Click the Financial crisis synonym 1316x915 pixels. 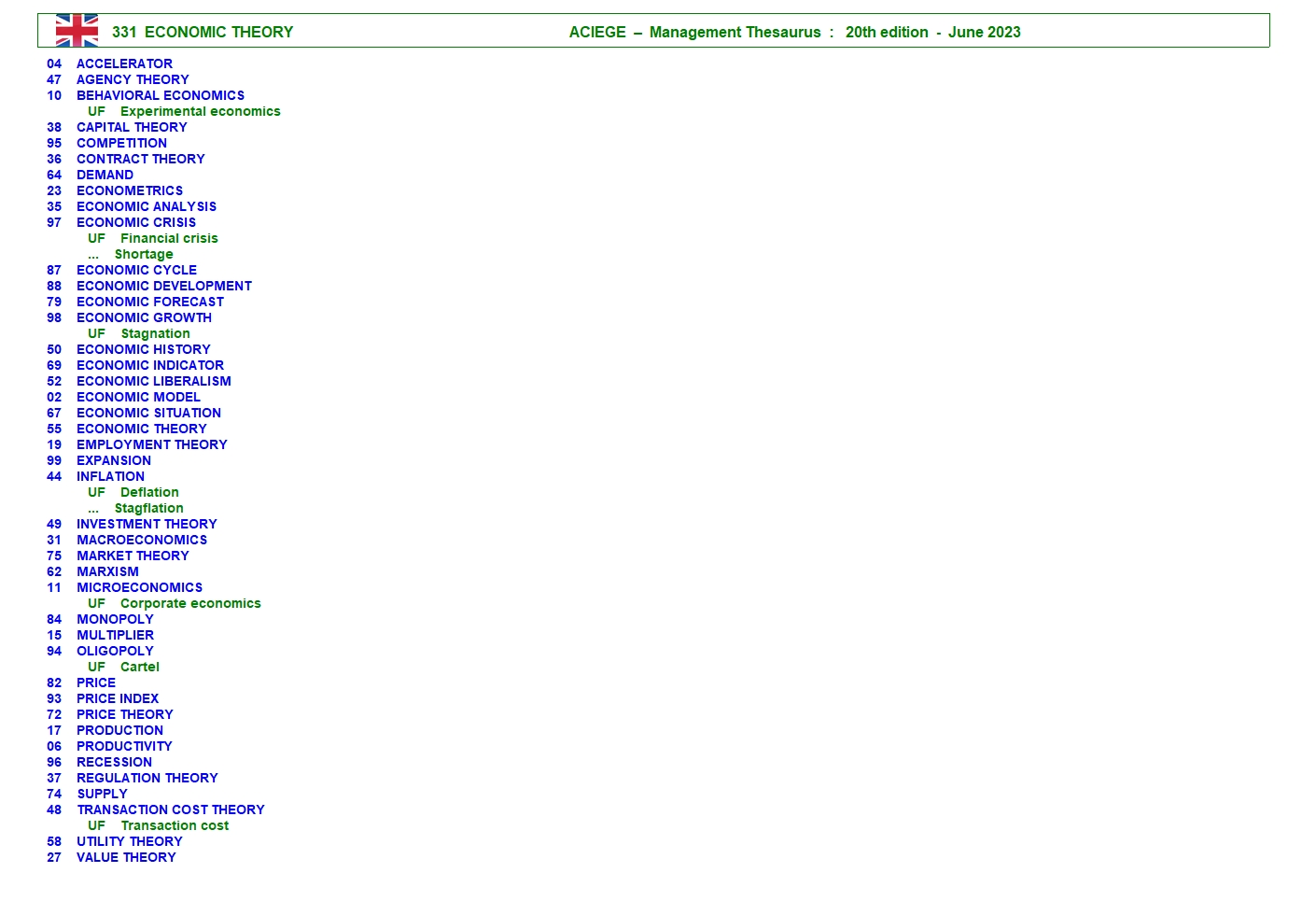(x=168, y=238)
